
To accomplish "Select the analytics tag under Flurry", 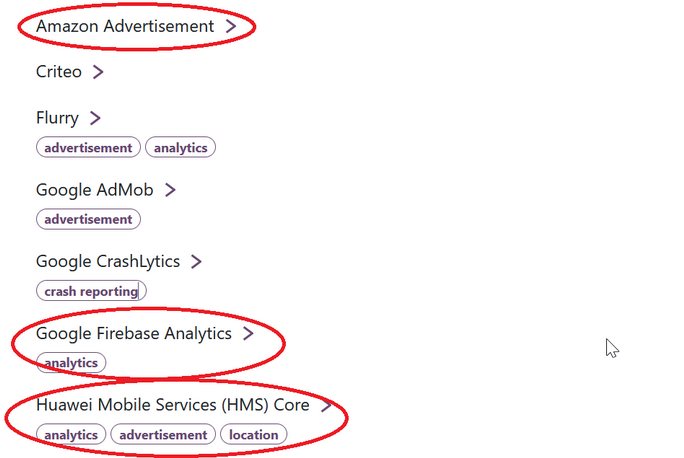I will [x=180, y=147].
